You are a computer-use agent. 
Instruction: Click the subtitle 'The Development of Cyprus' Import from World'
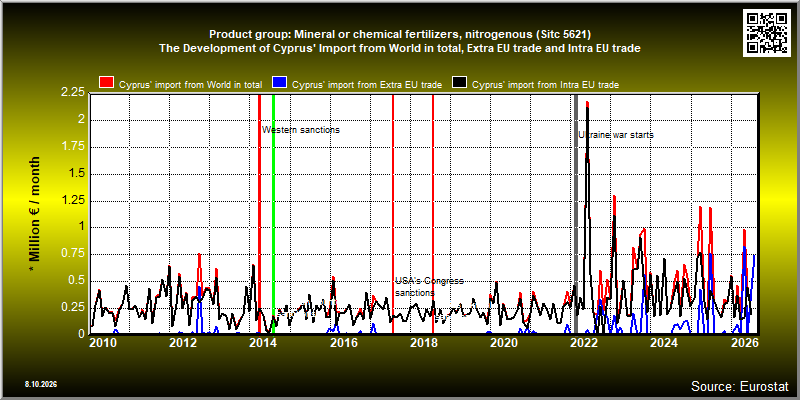(x=400, y=48)
